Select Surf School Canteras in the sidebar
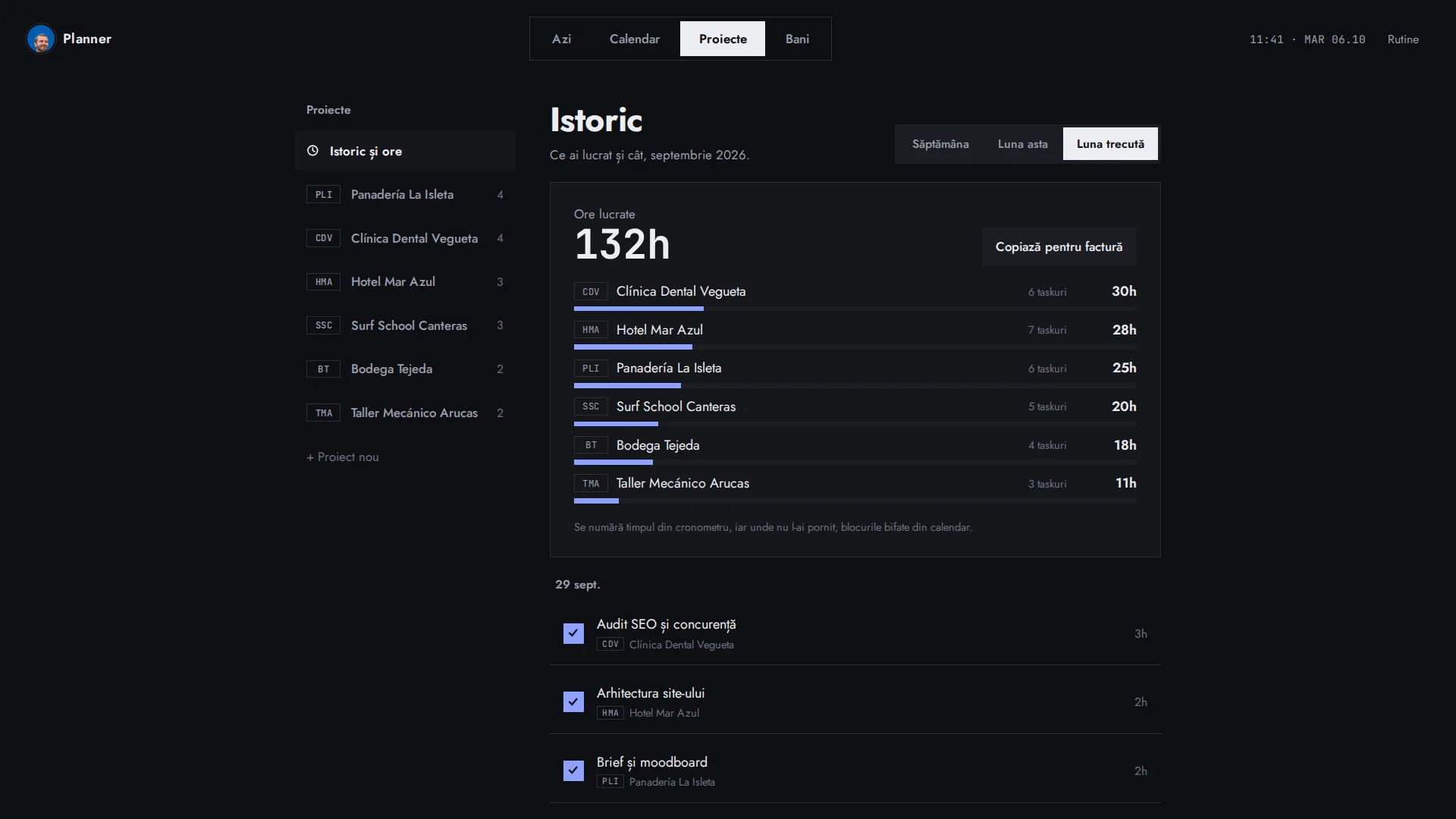The width and height of the screenshot is (1456, 819). click(405, 325)
